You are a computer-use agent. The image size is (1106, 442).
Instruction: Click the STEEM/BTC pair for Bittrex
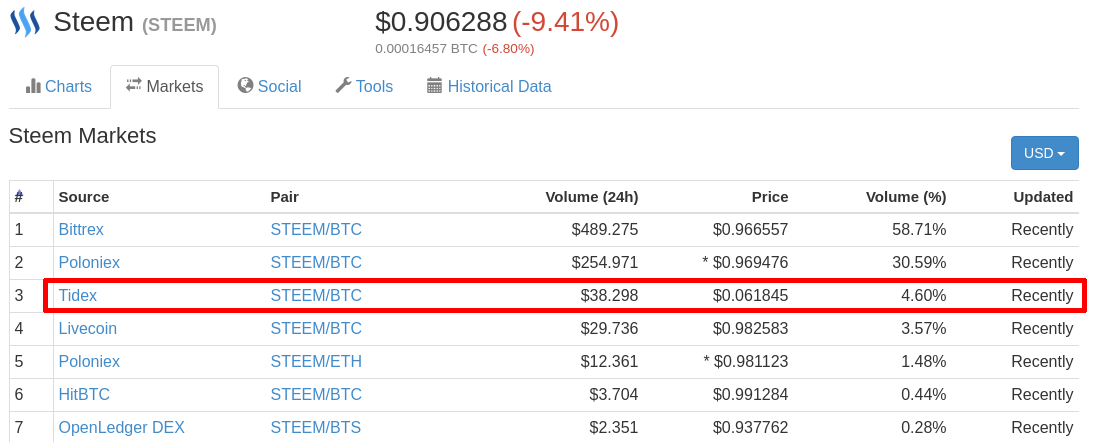pyautogui.click(x=316, y=230)
